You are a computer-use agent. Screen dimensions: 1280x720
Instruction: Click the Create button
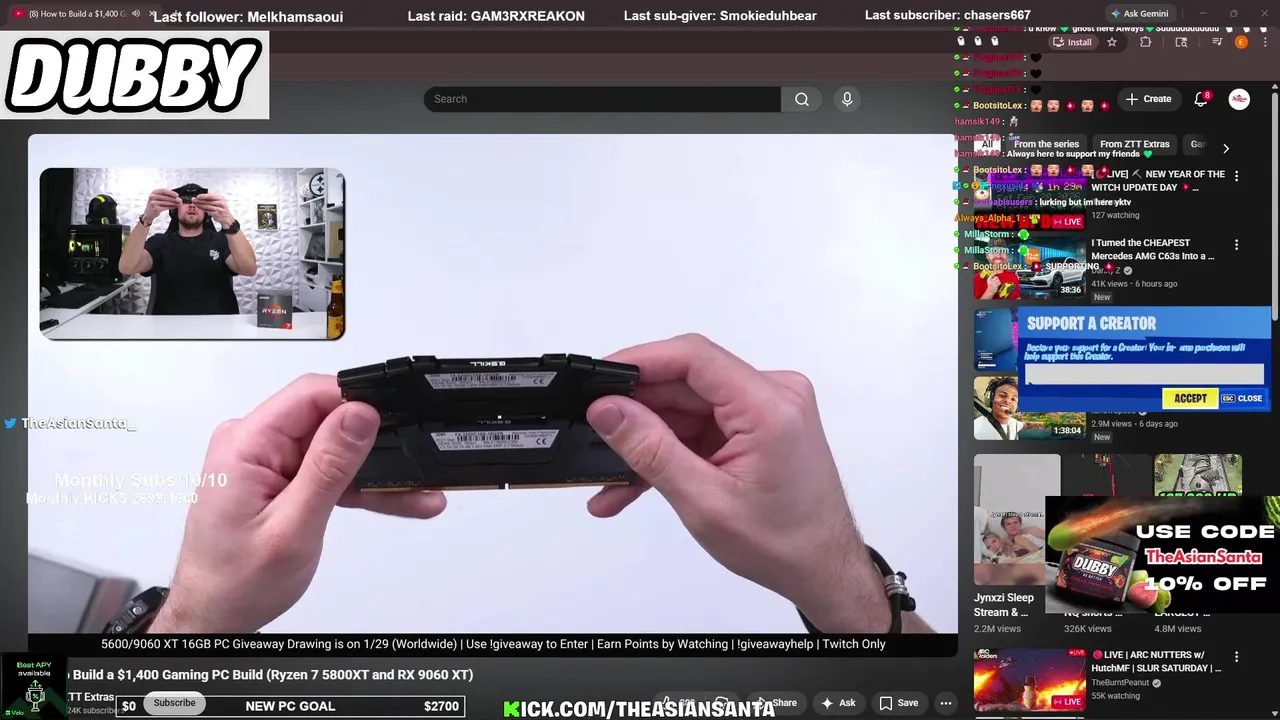click(x=1148, y=99)
